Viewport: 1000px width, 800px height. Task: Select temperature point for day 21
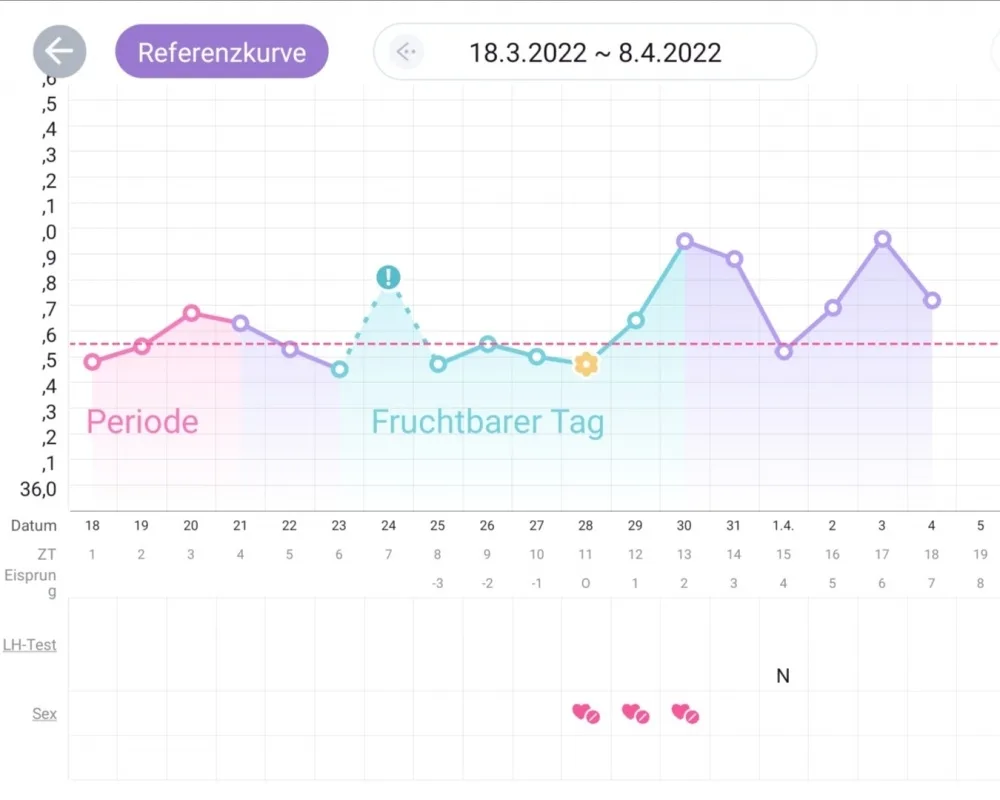pyautogui.click(x=240, y=323)
